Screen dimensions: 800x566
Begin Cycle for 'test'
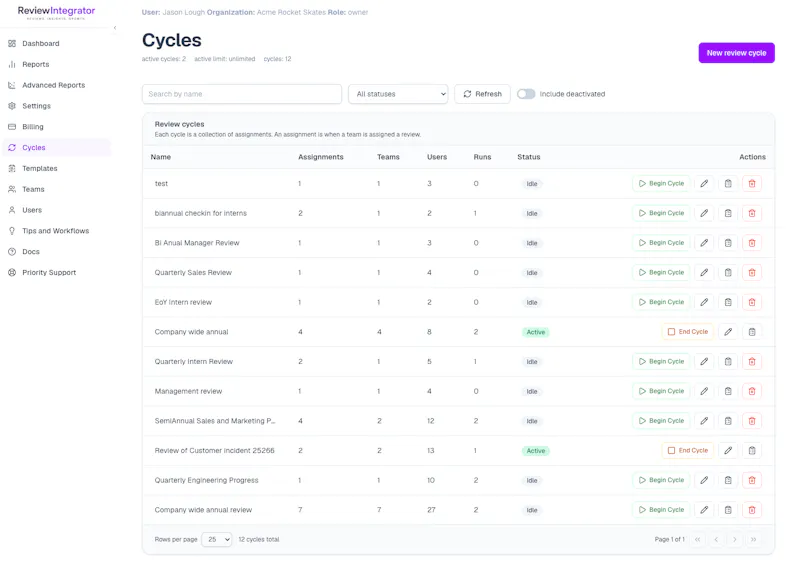pyautogui.click(x=661, y=184)
